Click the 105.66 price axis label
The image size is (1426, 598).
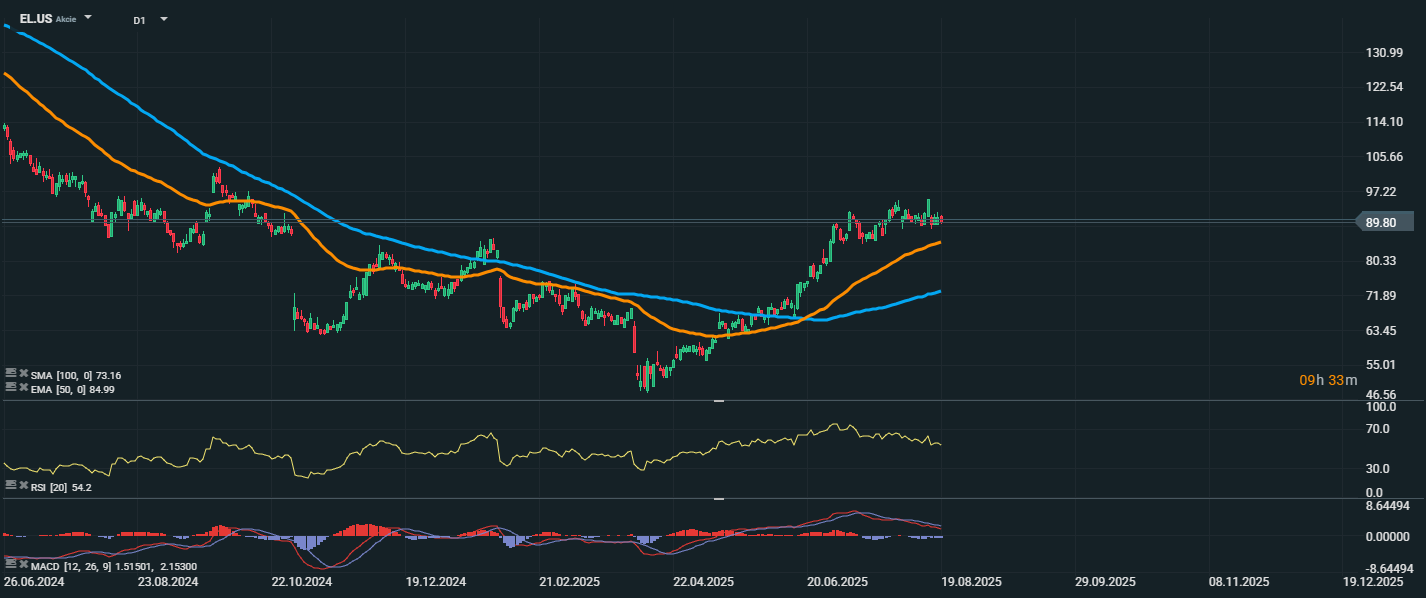[x=1382, y=157]
